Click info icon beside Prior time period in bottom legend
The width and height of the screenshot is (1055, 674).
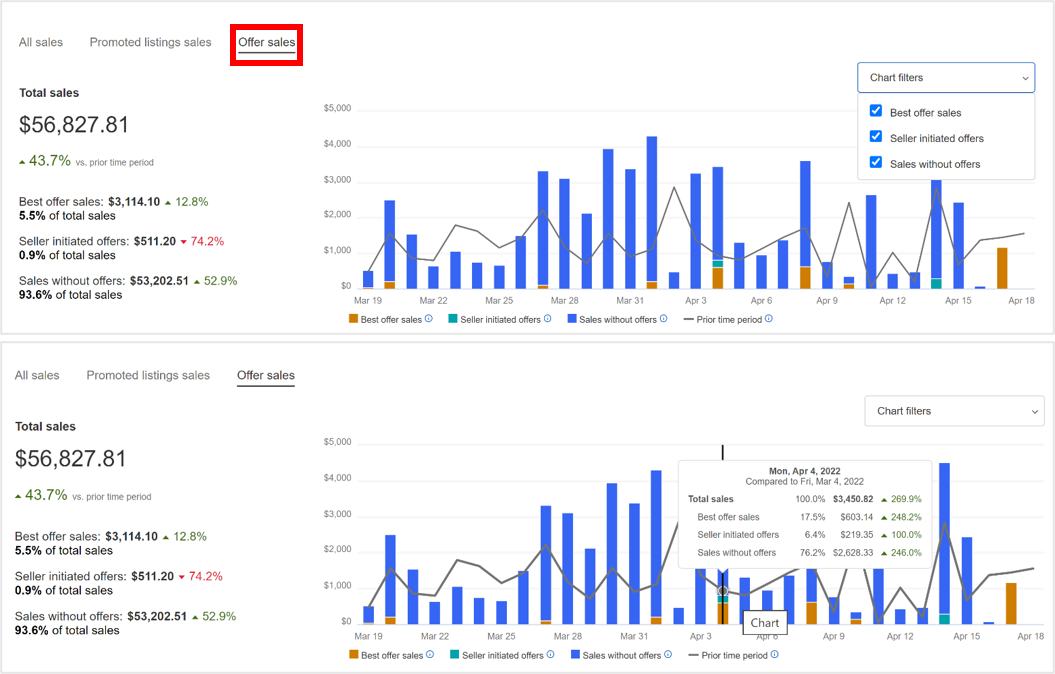pos(774,655)
